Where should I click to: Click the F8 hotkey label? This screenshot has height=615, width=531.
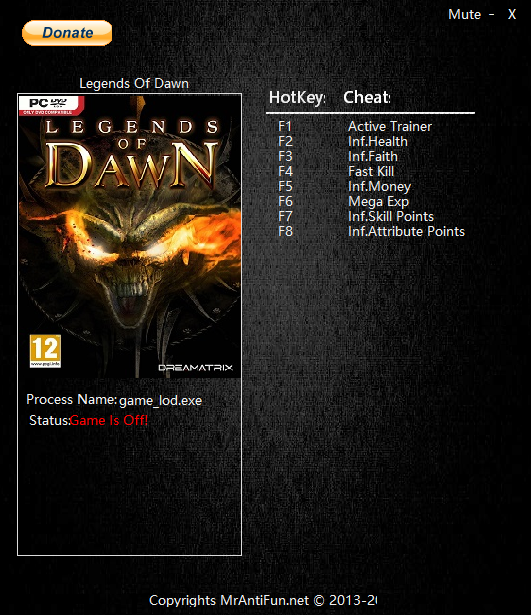(x=286, y=231)
